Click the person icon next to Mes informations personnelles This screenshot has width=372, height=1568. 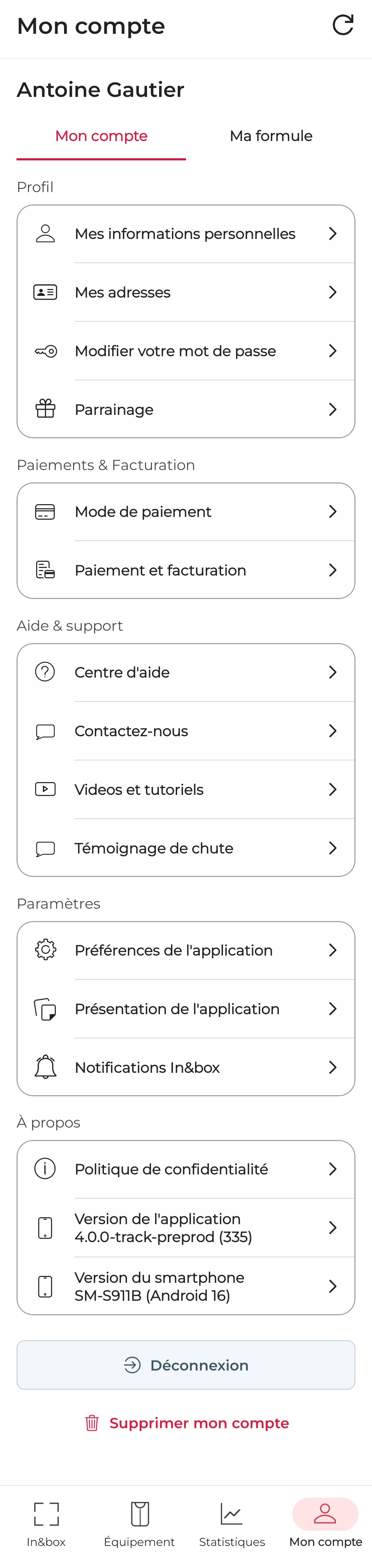tap(44, 233)
